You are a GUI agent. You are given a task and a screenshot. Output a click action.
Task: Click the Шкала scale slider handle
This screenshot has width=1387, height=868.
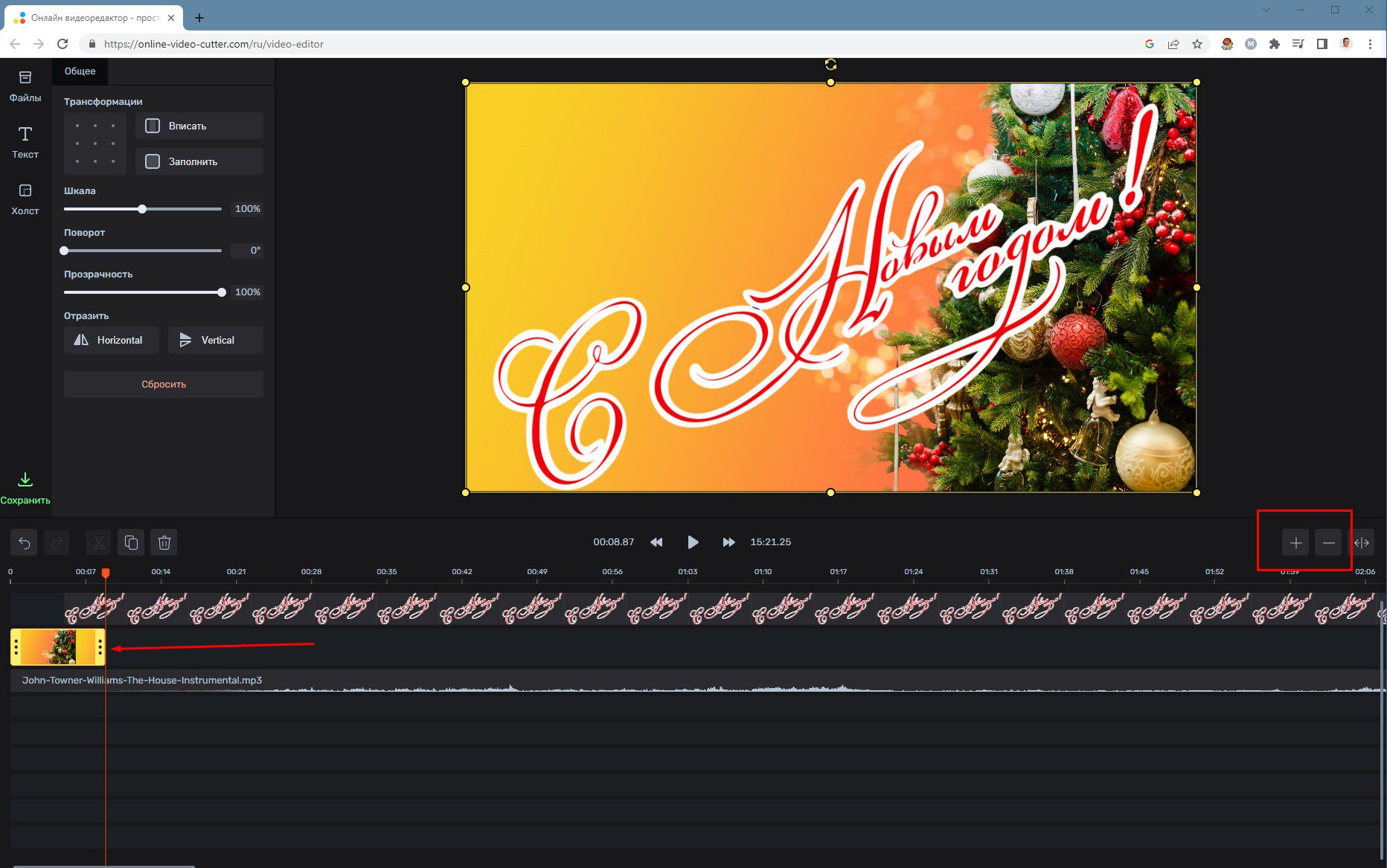[x=142, y=209]
